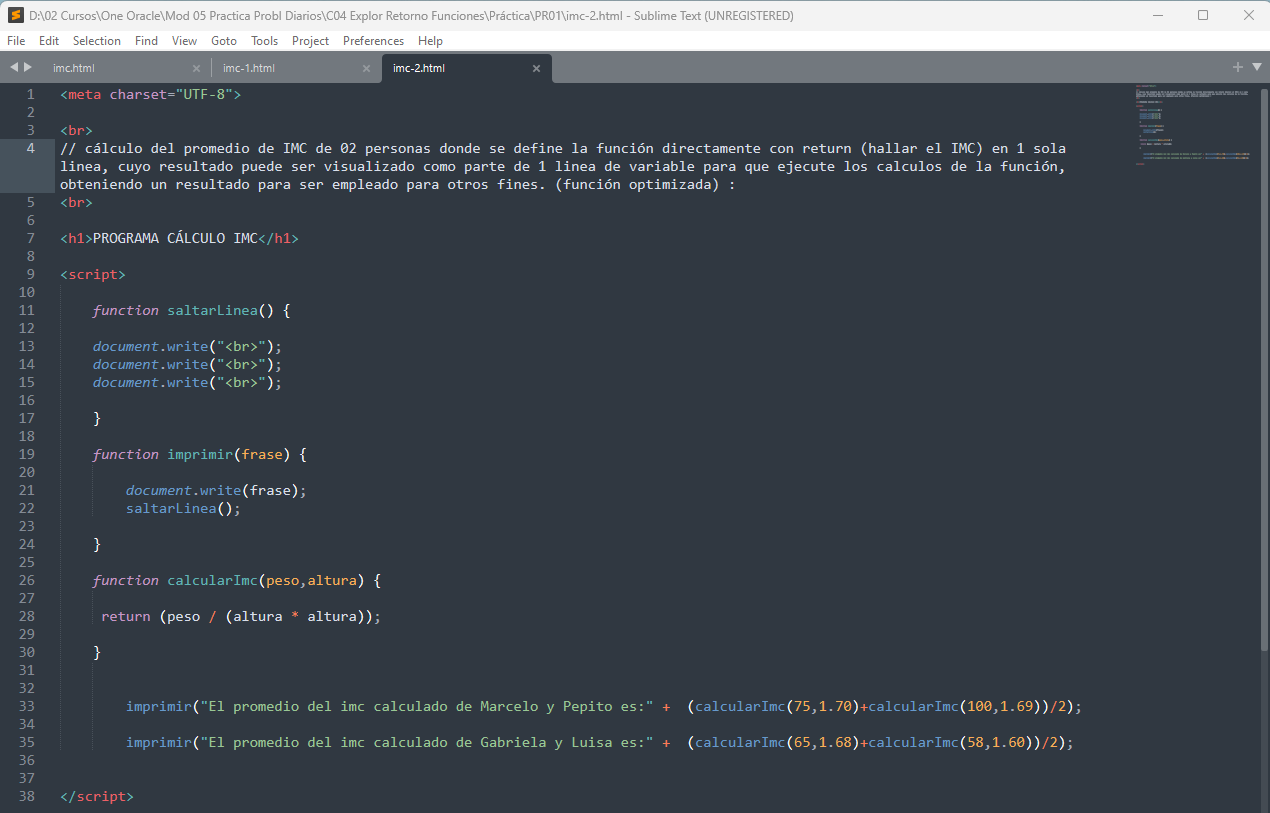The height and width of the screenshot is (813, 1270).
Task: Click the "PROGRAMA CÁLCULO IMC" heading text
Action: tap(175, 238)
